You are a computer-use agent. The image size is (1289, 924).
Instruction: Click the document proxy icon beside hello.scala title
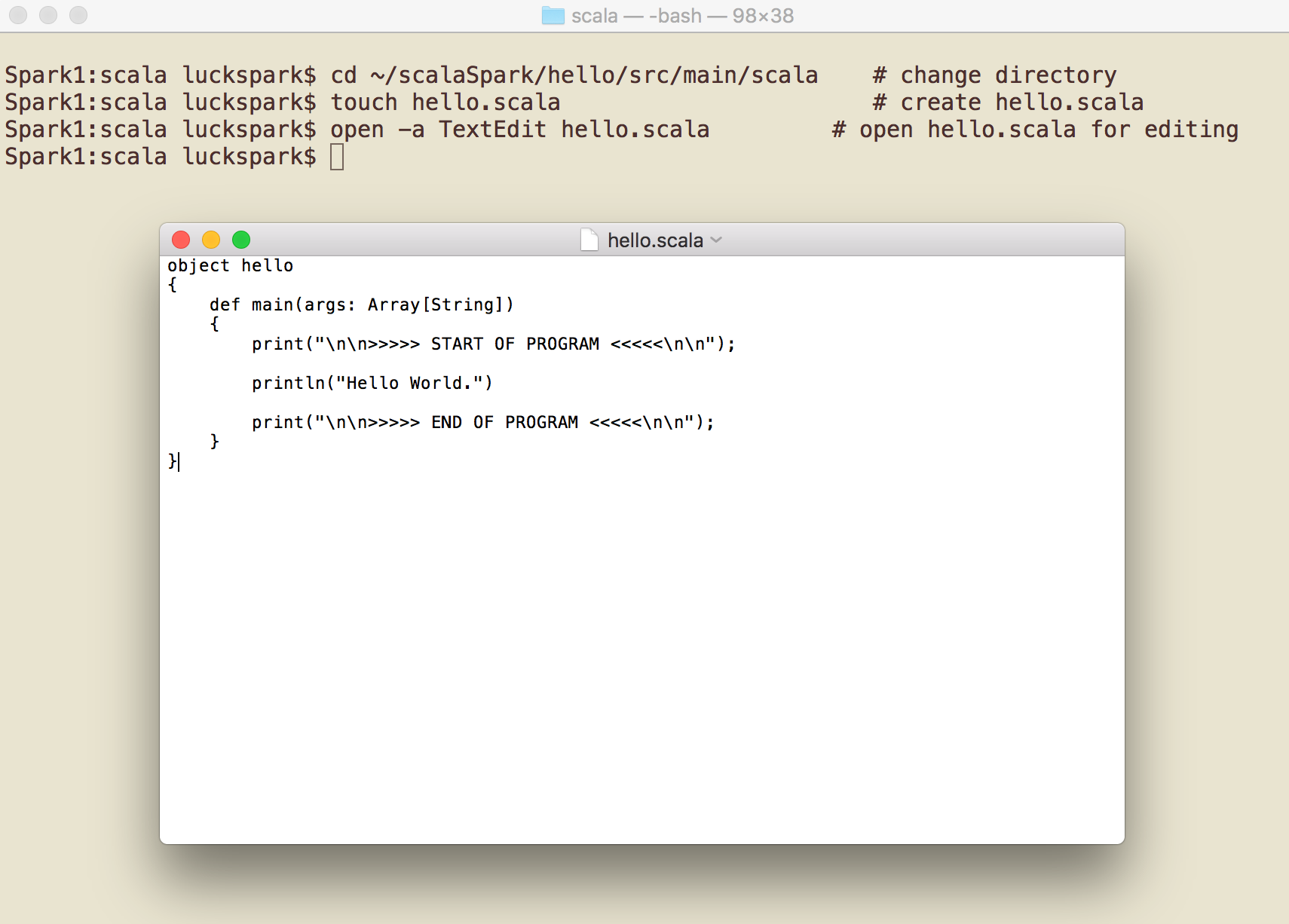(x=590, y=240)
